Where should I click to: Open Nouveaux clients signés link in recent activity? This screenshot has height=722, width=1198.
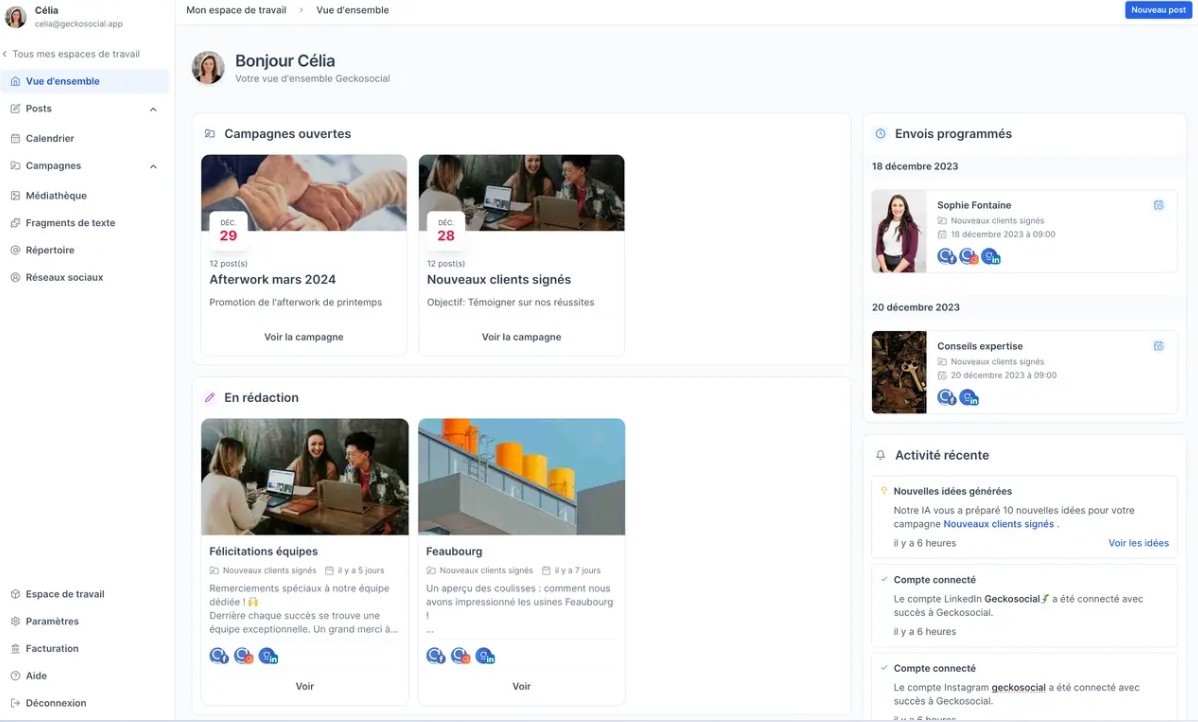click(x=998, y=524)
